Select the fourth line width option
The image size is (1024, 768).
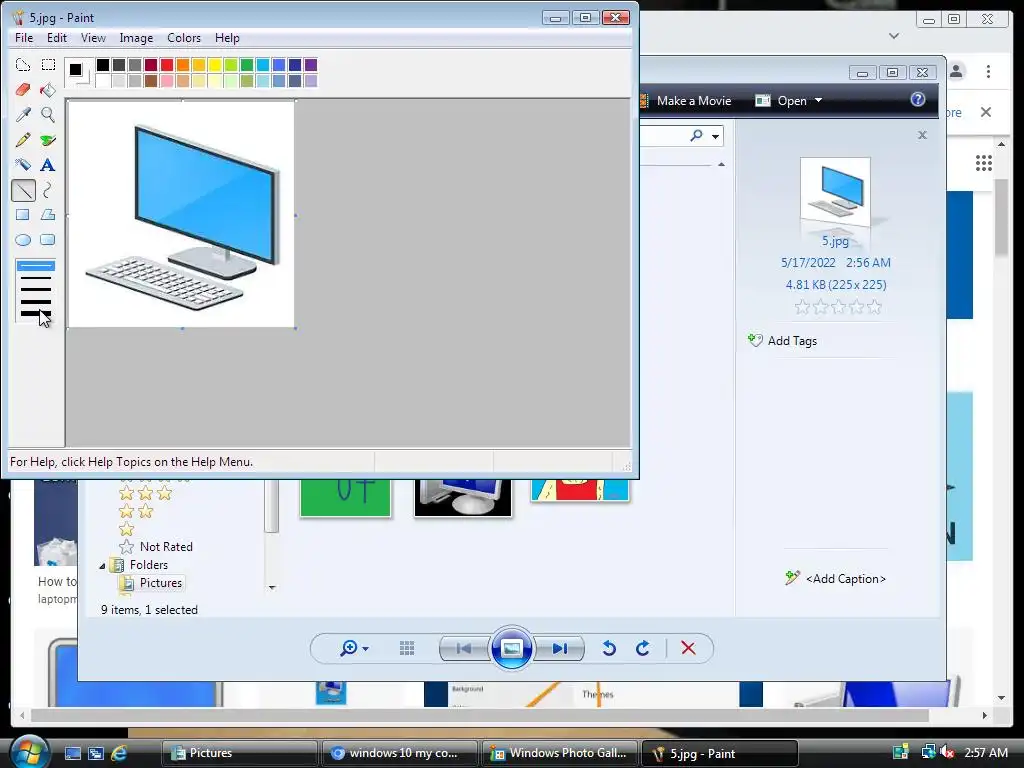[35, 301]
